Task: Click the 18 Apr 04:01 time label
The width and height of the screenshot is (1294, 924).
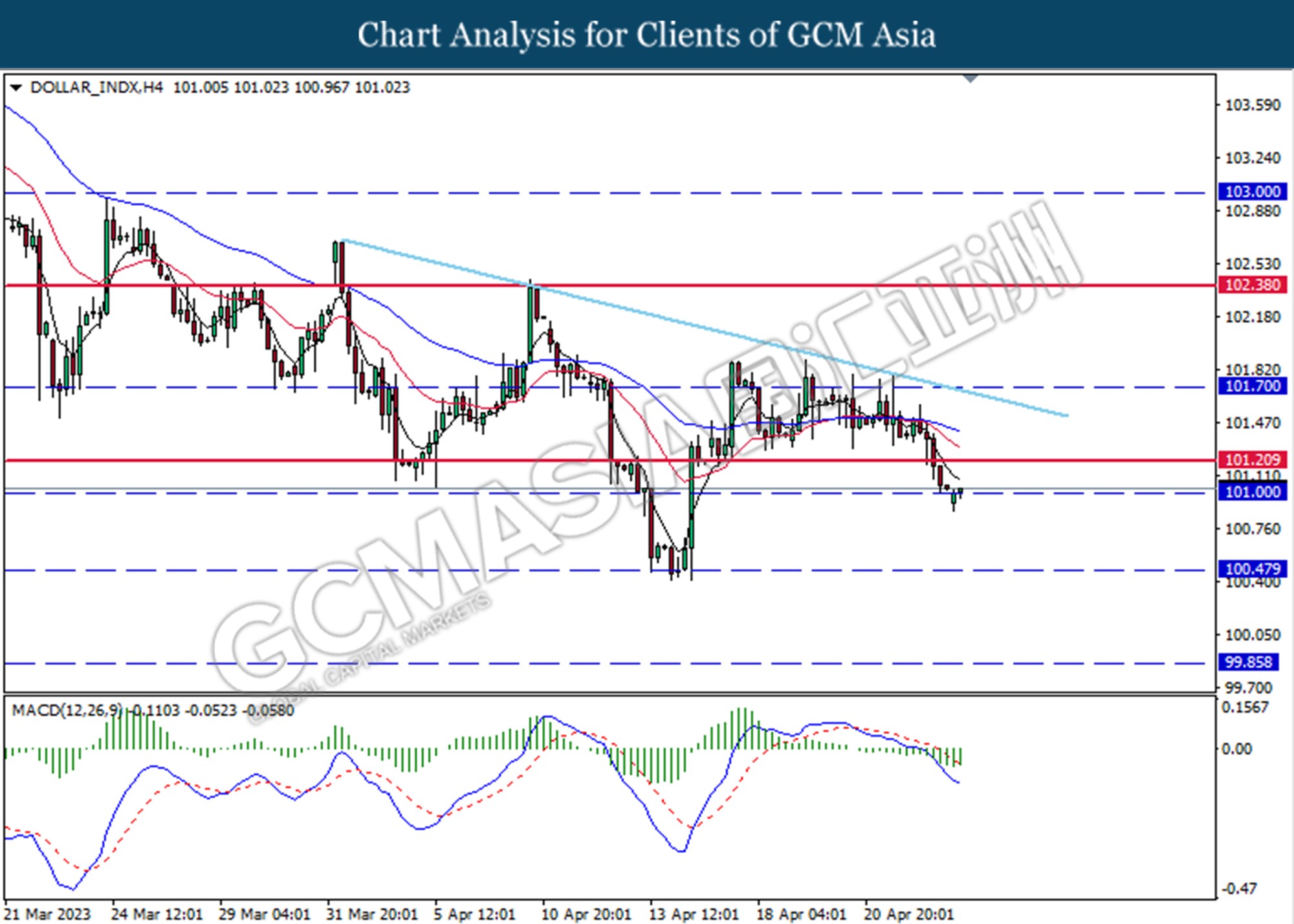Action: pos(802,914)
